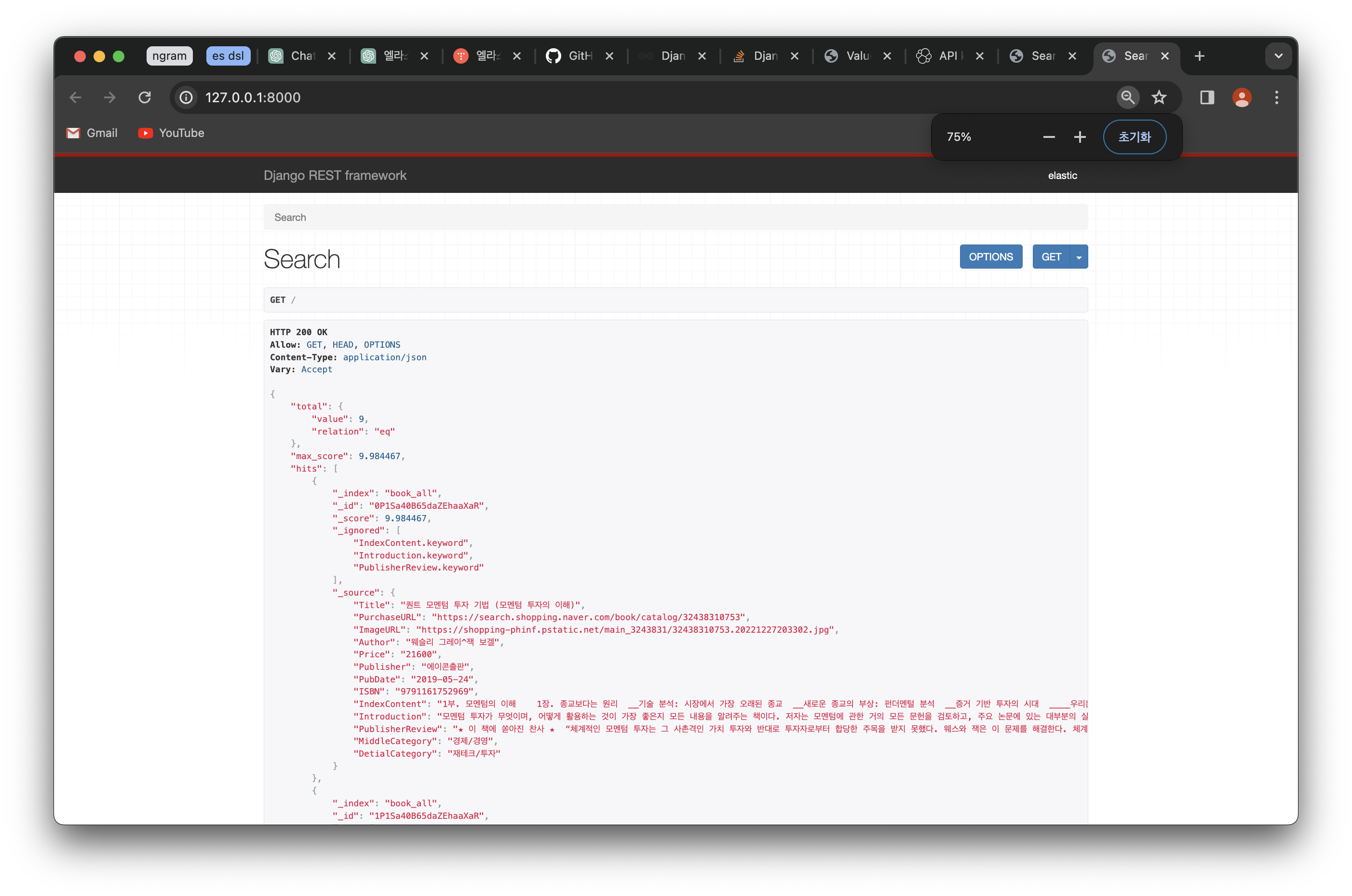Click the "PublisherReview.keyword" ignored entry
Image resolution: width=1352 pixels, height=896 pixels.
point(418,568)
